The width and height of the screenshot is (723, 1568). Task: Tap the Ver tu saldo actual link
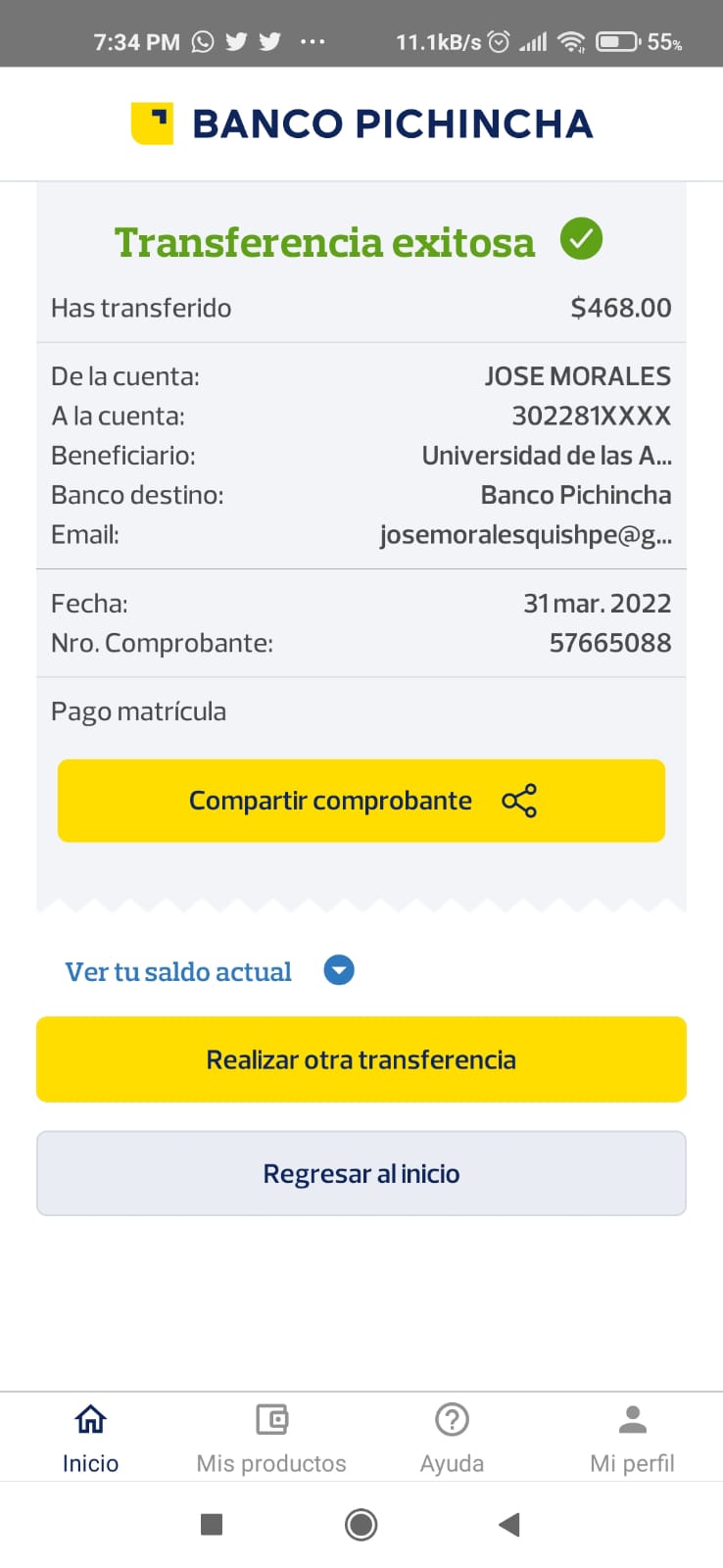point(178,971)
